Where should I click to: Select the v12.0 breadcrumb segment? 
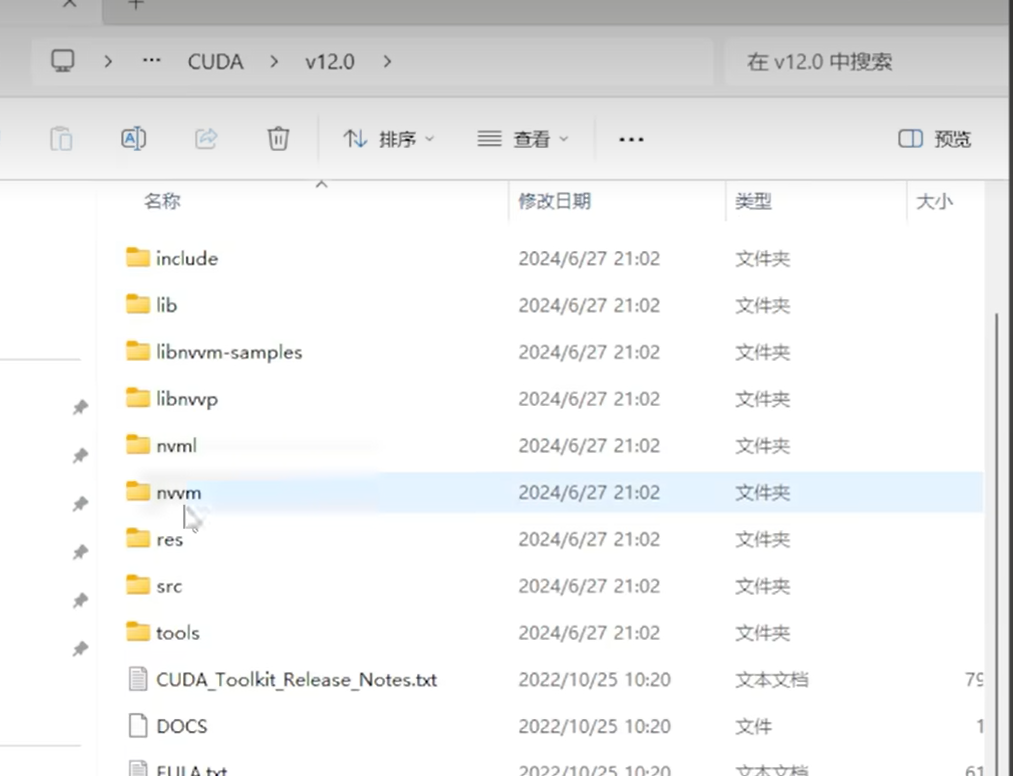click(x=329, y=61)
